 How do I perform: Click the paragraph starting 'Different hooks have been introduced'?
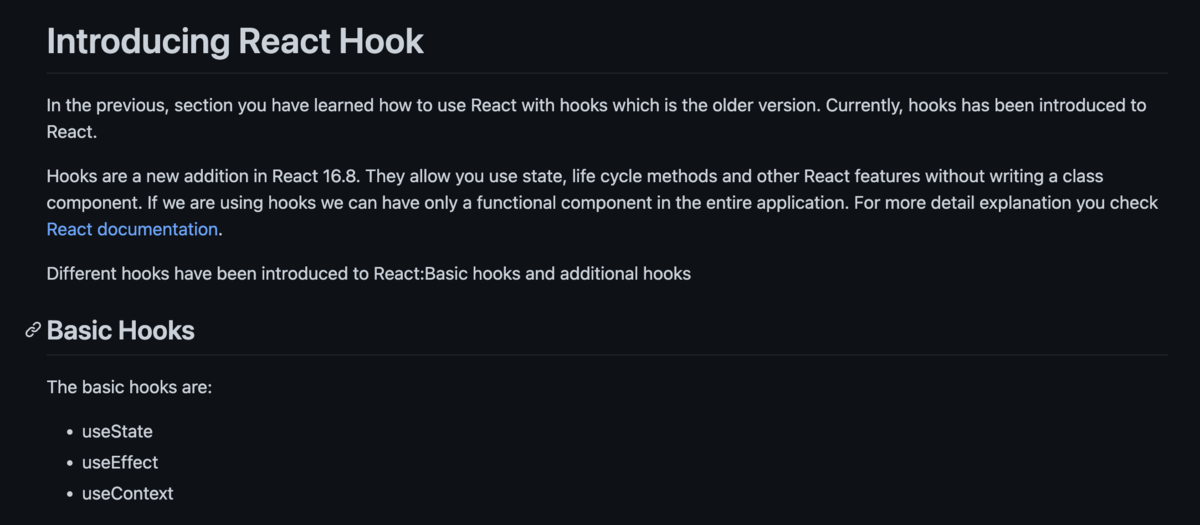tap(368, 273)
